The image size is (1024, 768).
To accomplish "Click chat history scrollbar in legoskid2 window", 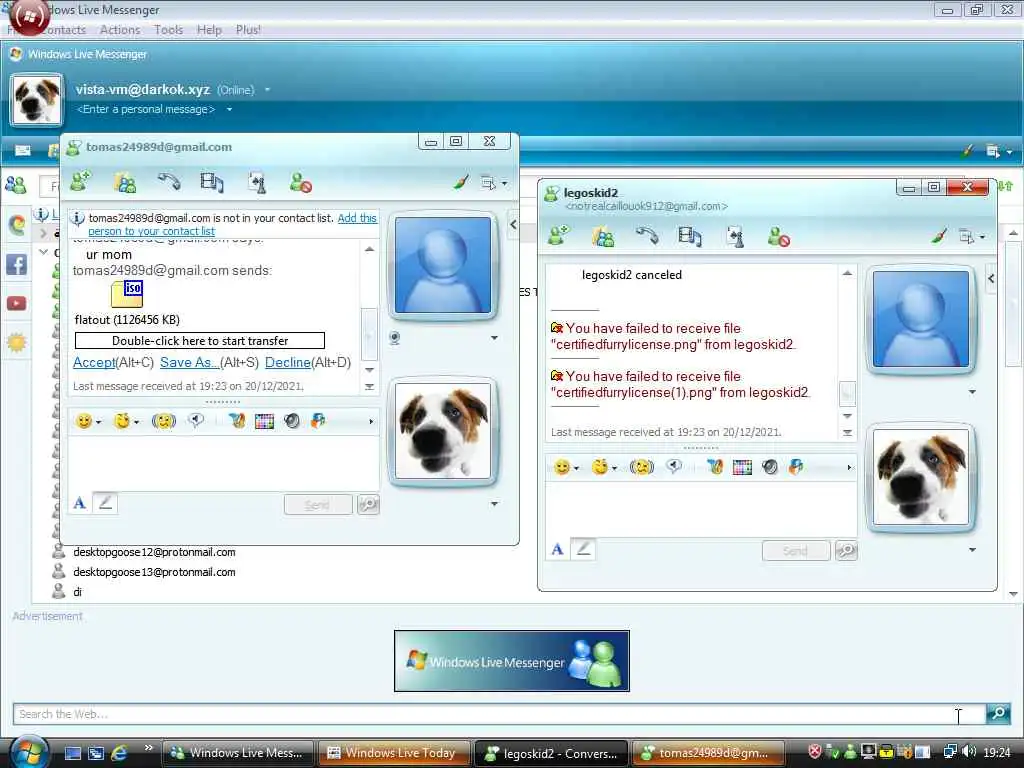I will [847, 394].
